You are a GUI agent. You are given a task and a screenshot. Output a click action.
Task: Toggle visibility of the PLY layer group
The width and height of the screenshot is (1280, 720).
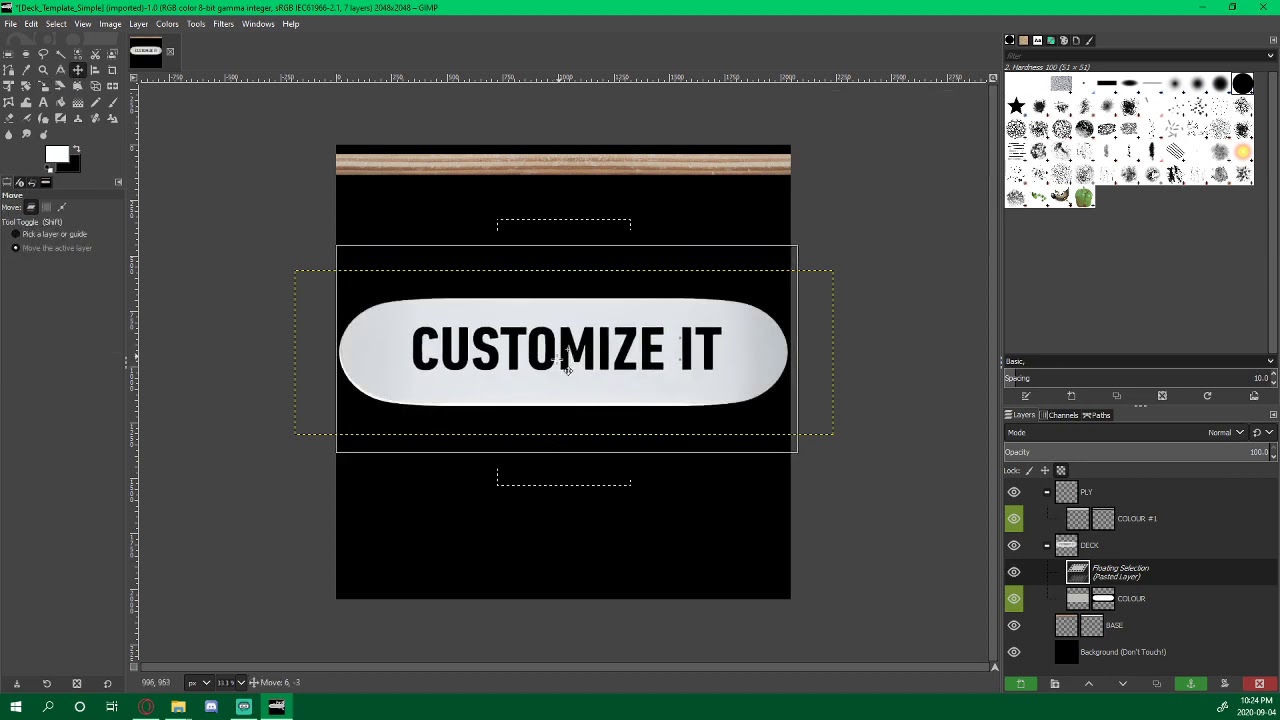[1014, 492]
